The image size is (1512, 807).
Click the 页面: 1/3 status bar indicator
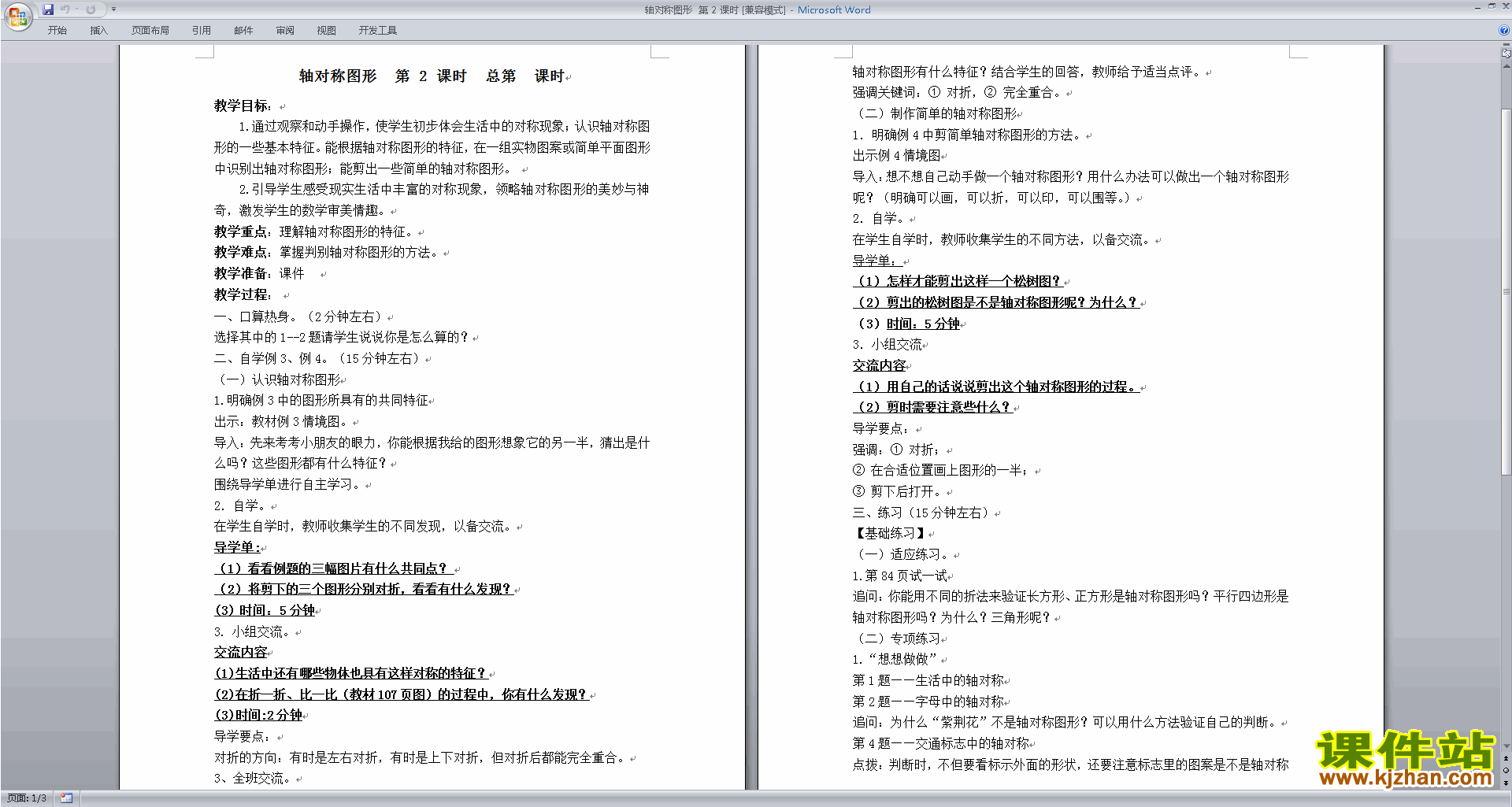point(27,798)
